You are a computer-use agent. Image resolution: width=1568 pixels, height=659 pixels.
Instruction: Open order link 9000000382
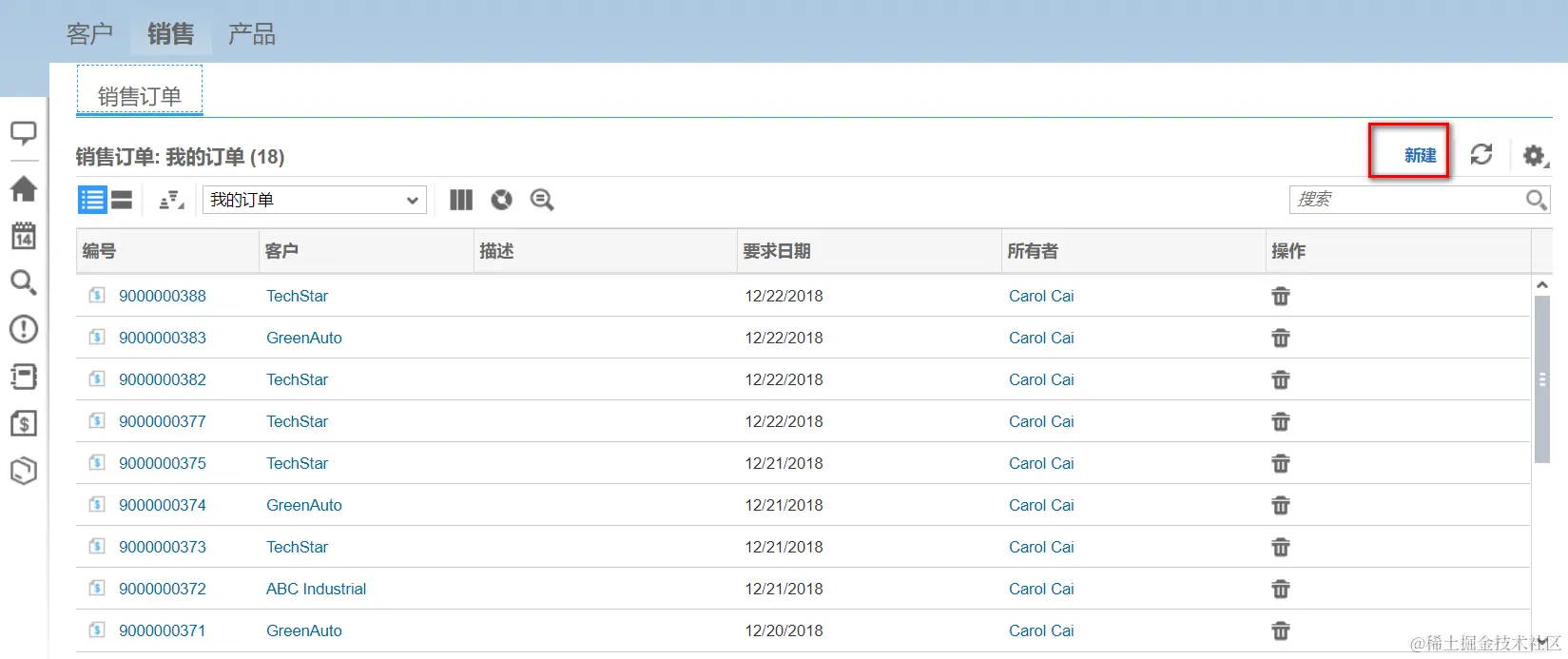pyautogui.click(x=163, y=379)
